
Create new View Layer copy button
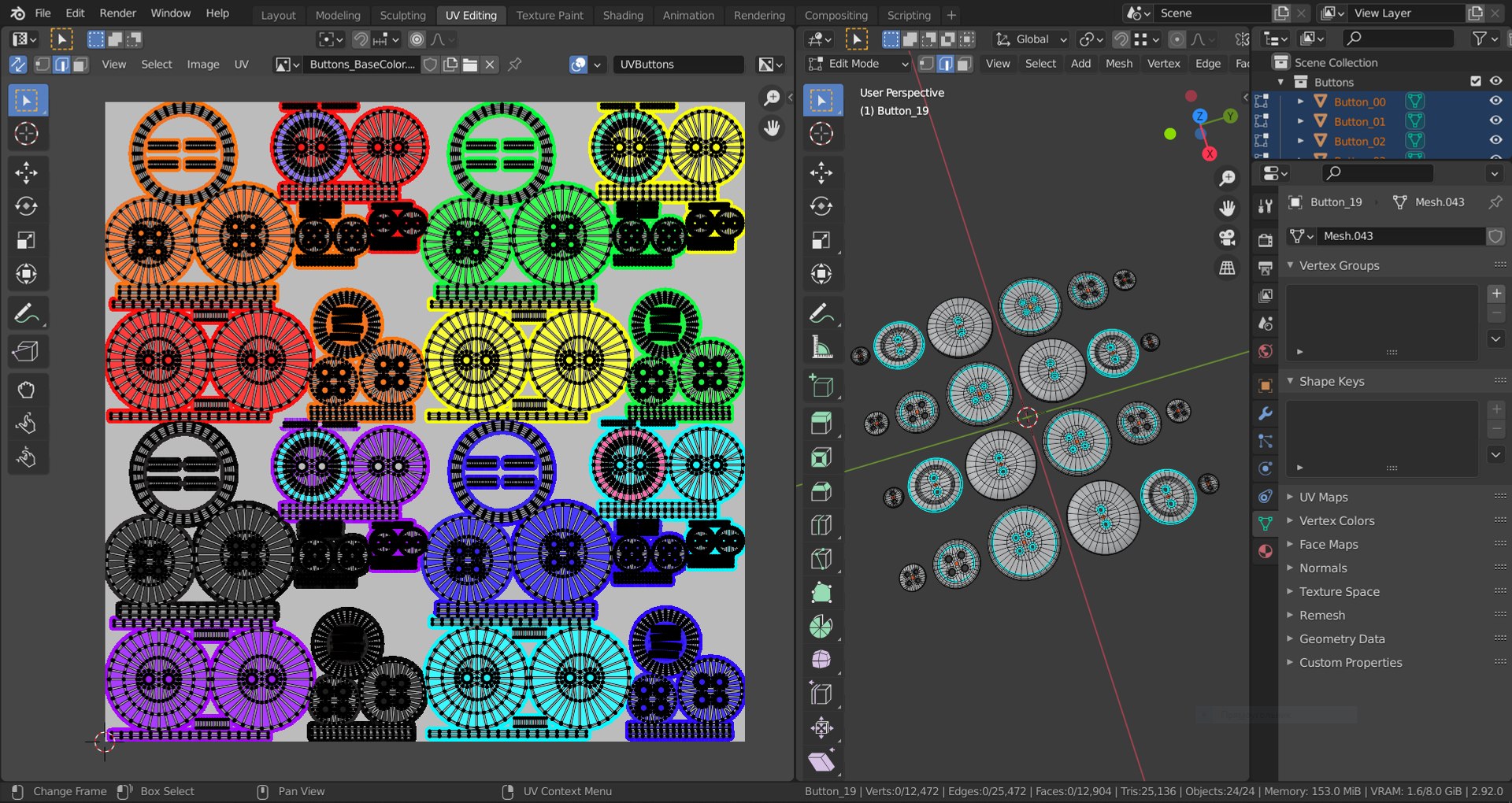tap(1475, 13)
